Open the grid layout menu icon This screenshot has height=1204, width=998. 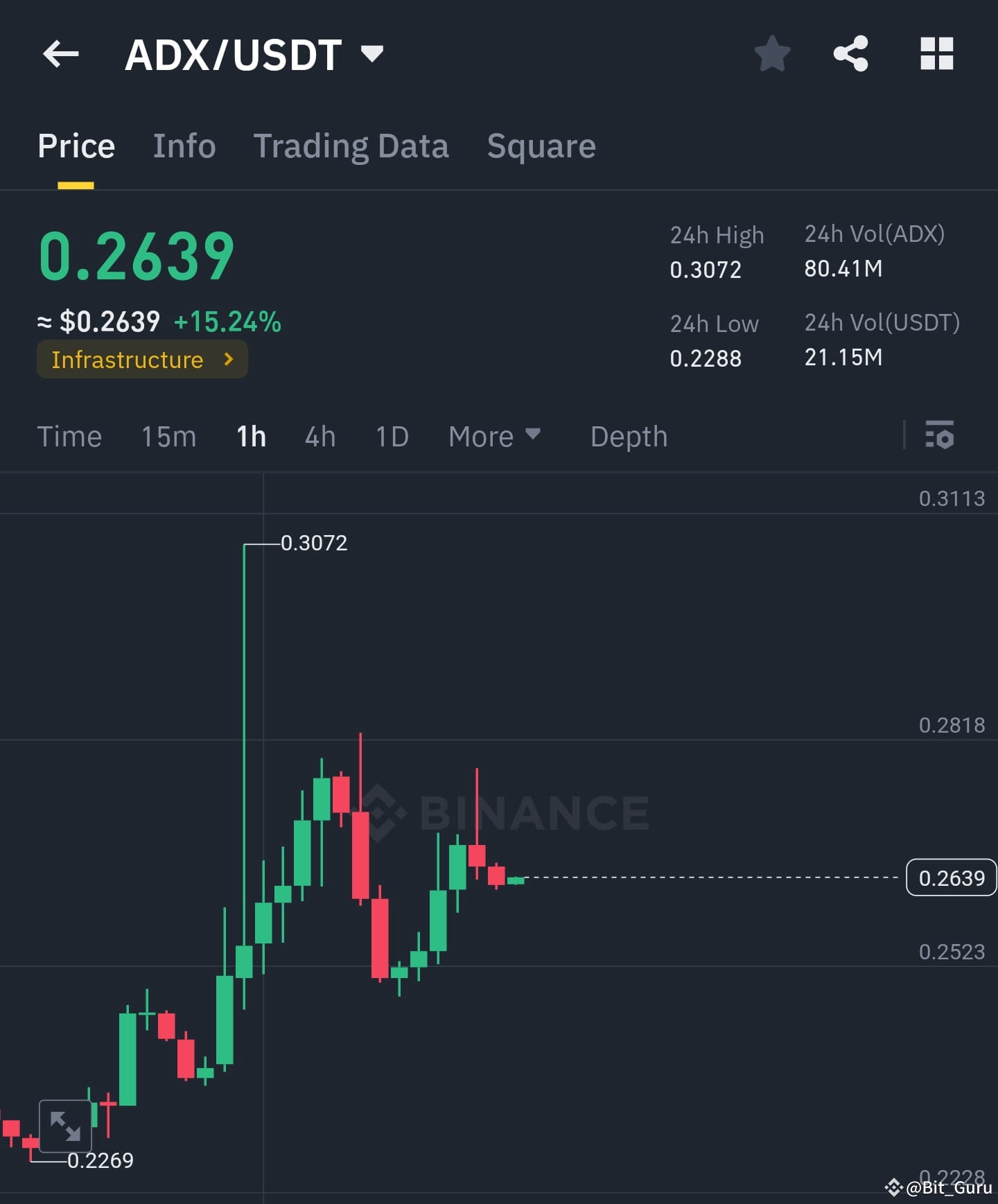[x=936, y=54]
